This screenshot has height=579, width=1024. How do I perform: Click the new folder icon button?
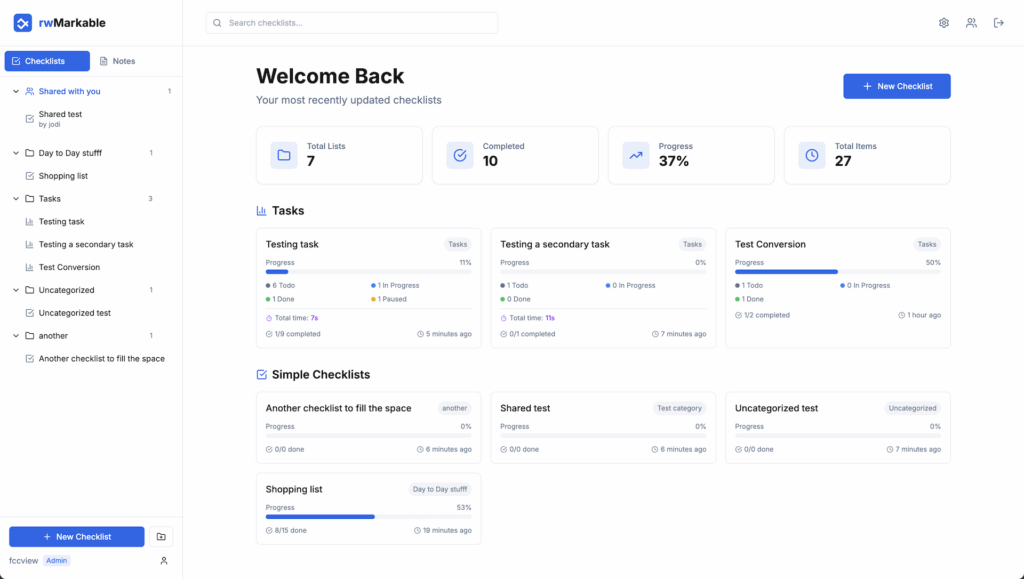[162, 537]
